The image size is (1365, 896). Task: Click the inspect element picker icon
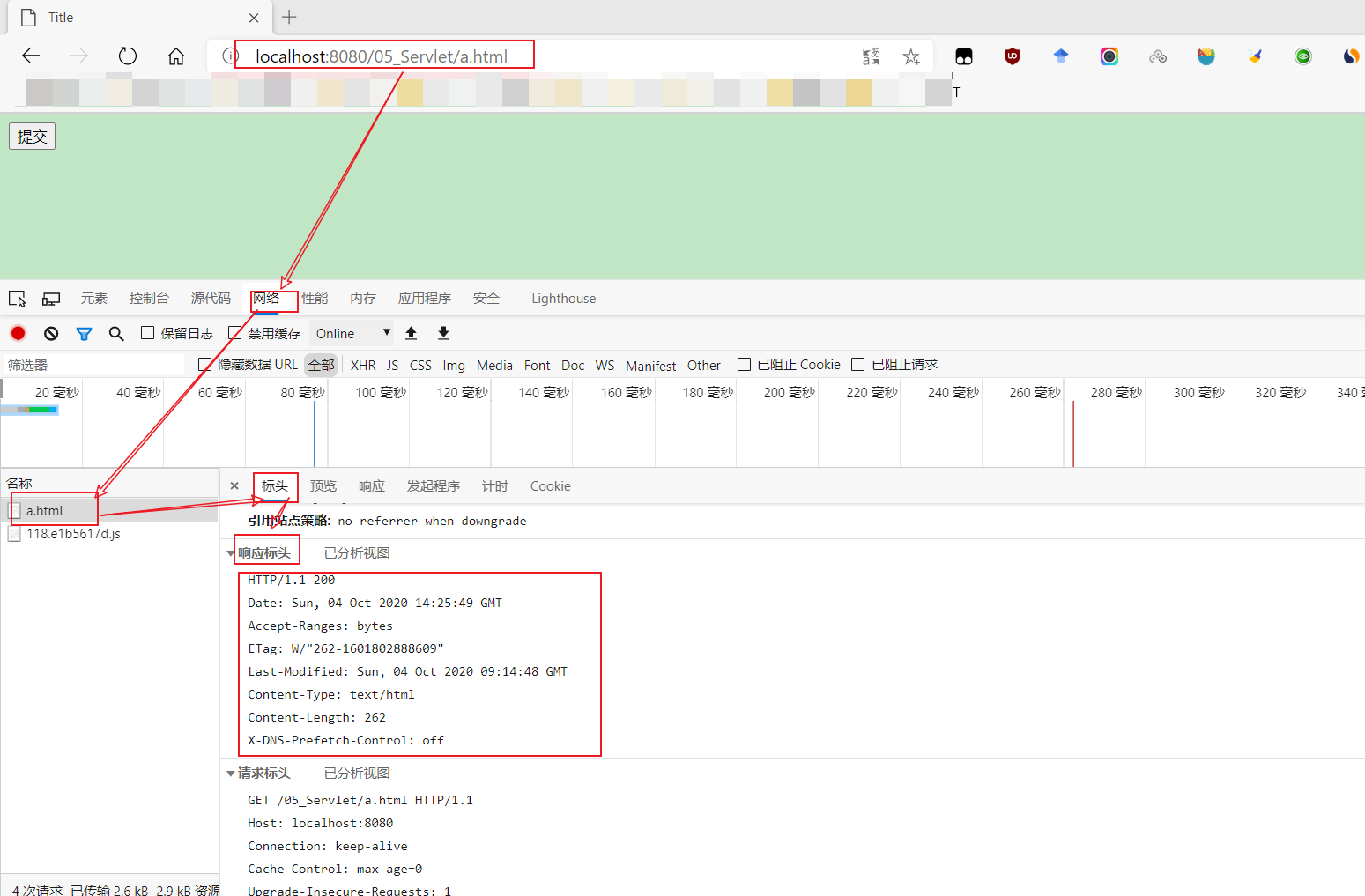(17, 299)
